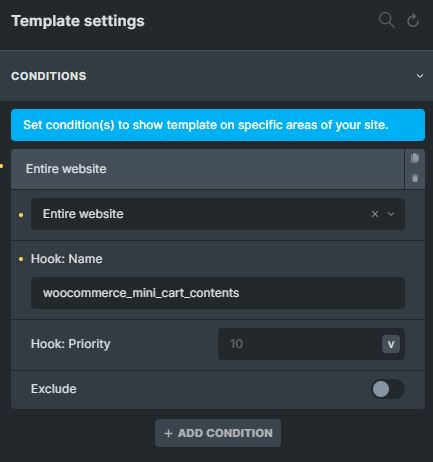
Task: Click the blue condition info banner
Action: point(218,125)
